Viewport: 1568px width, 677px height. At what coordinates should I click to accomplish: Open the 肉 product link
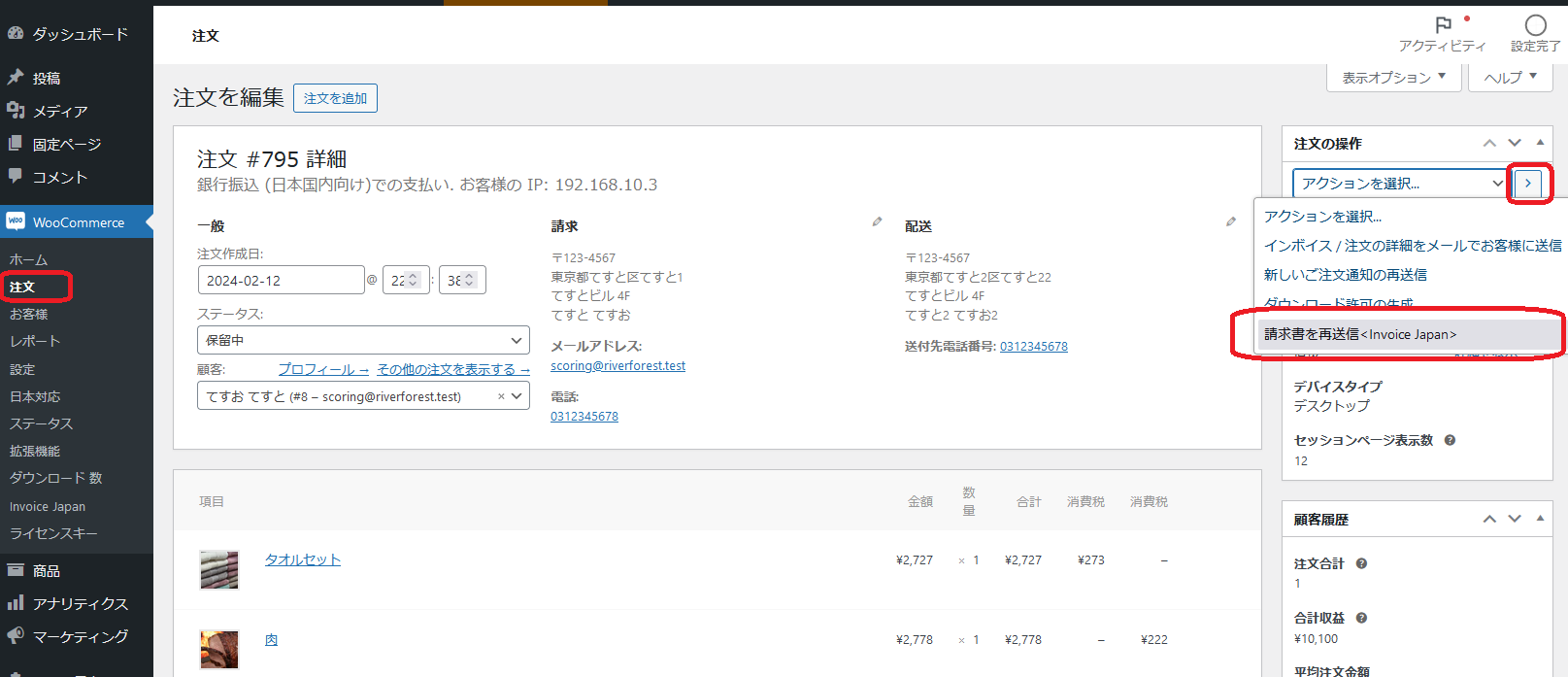(x=272, y=639)
